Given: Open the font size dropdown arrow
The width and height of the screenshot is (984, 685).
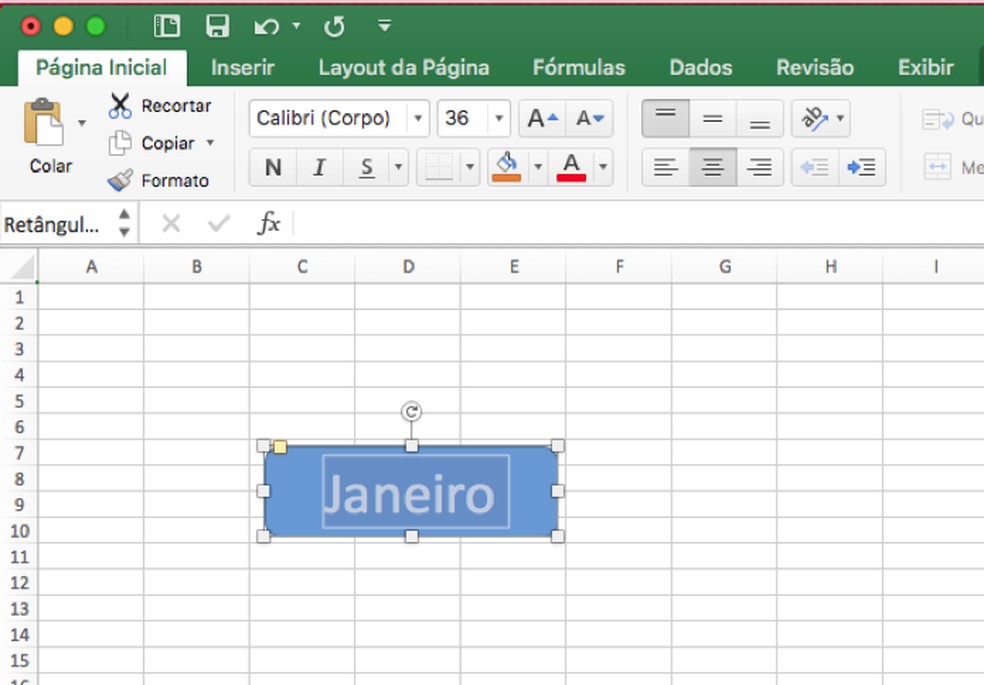Looking at the screenshot, I should [x=499, y=118].
